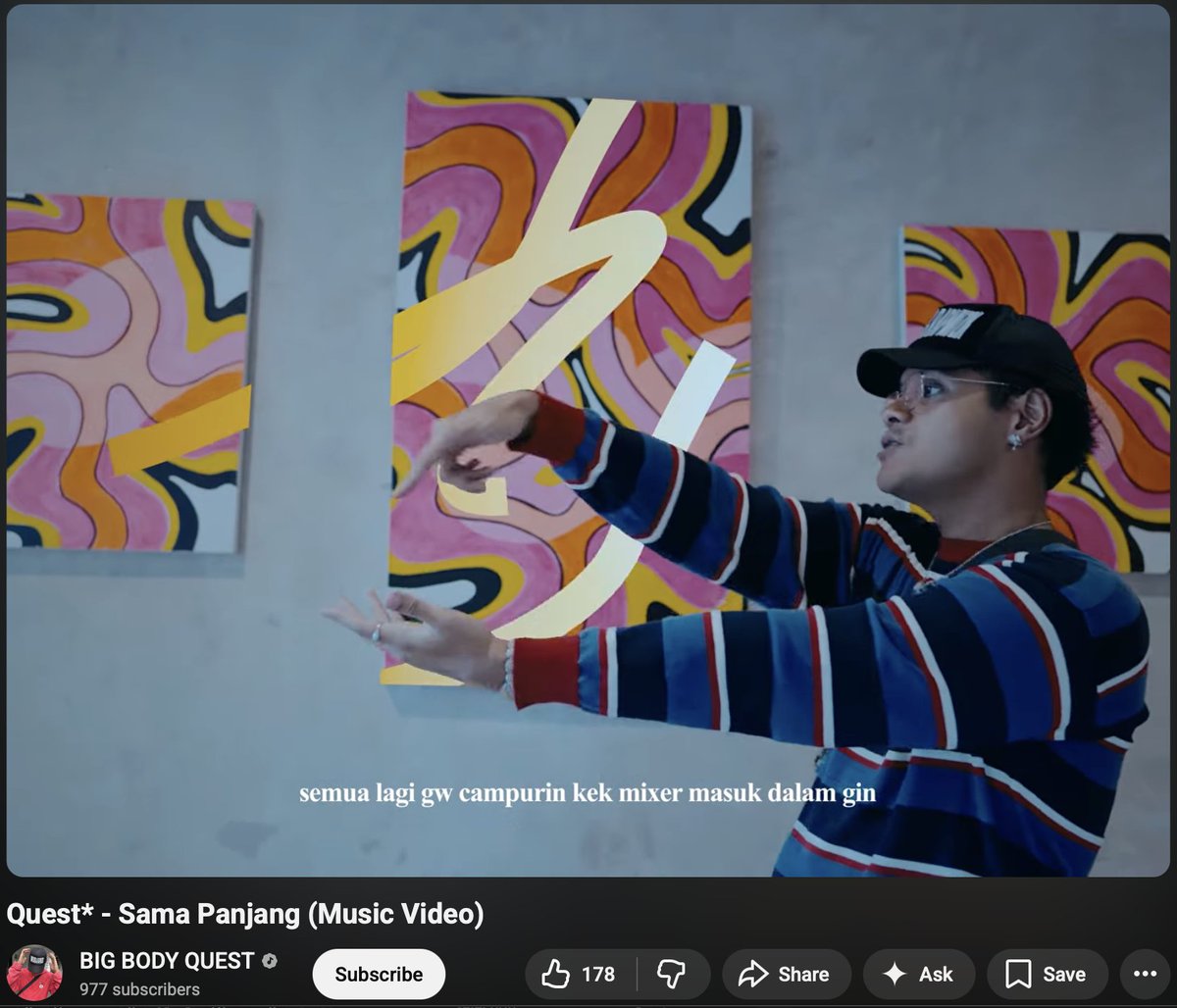Screen dimensions: 1177x1008
Task: Open the more actions three-dot menu
Action: coord(1145,974)
